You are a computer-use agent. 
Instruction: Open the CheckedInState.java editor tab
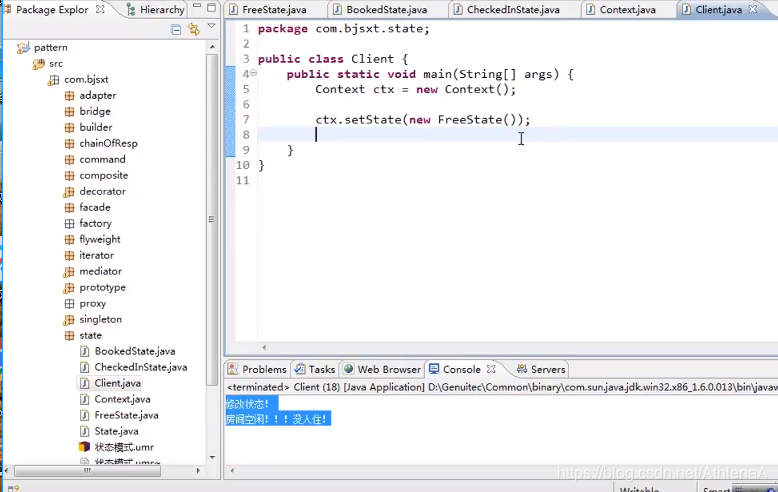click(513, 9)
